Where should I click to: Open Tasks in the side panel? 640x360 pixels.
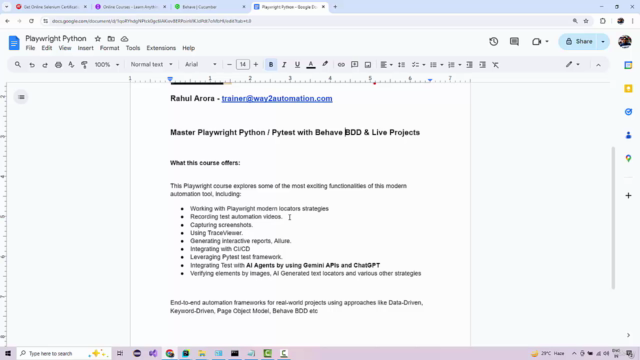tap(628, 112)
